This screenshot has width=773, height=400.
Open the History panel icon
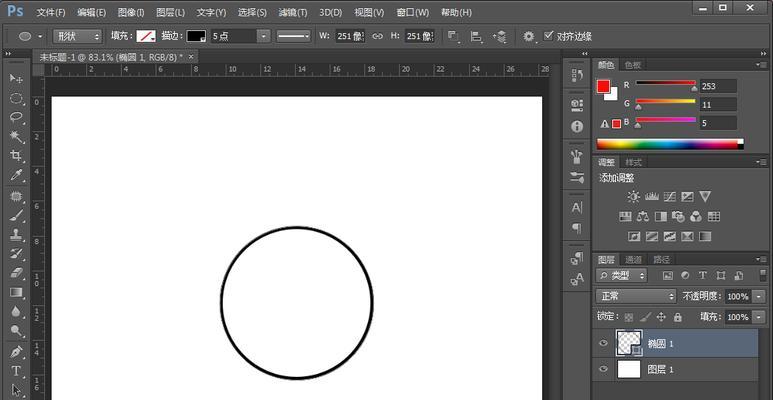pyautogui.click(x=577, y=75)
